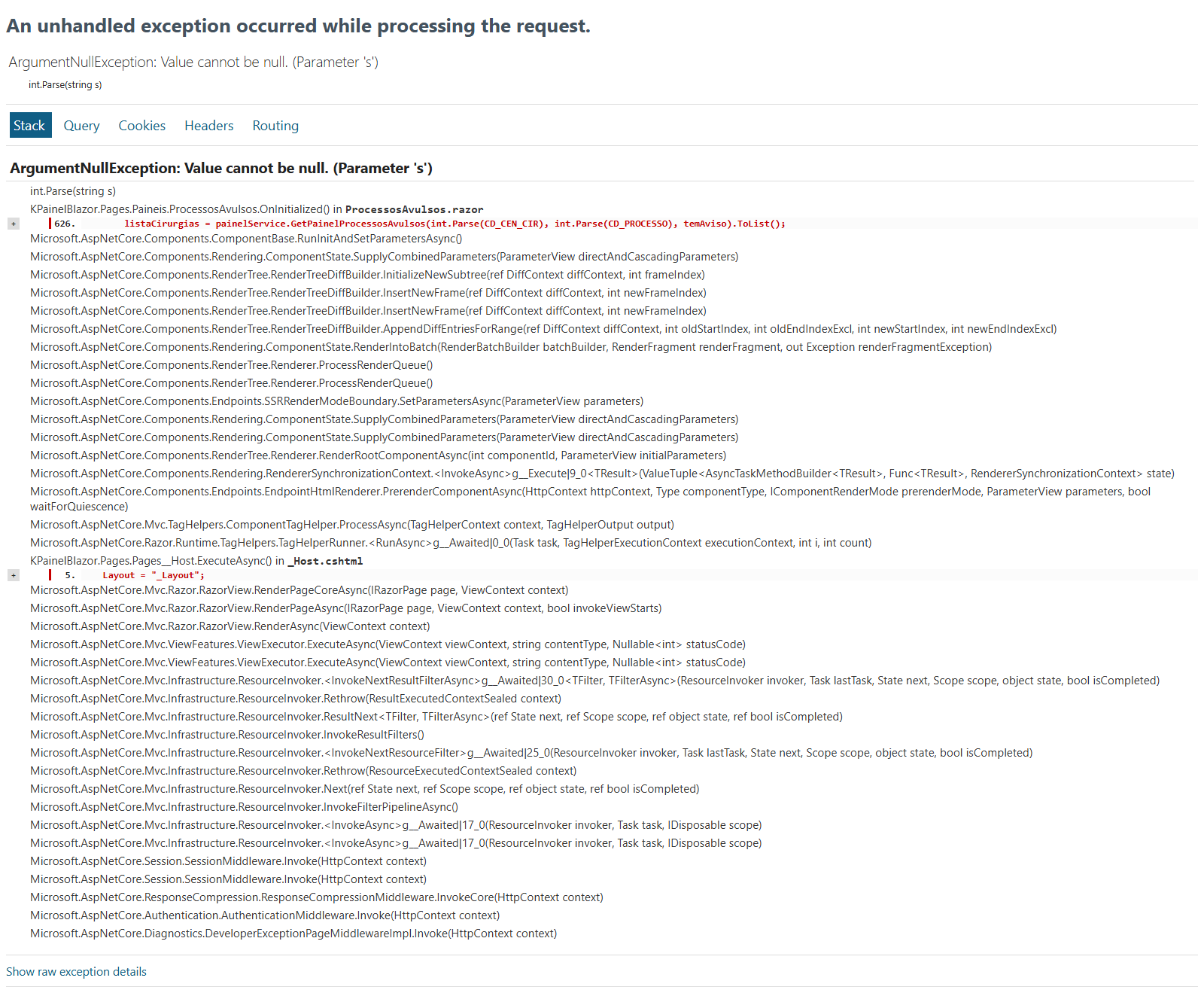Expand source code for ProcessosAvulsos.razor line 626
The image size is (1204, 993).
point(14,224)
